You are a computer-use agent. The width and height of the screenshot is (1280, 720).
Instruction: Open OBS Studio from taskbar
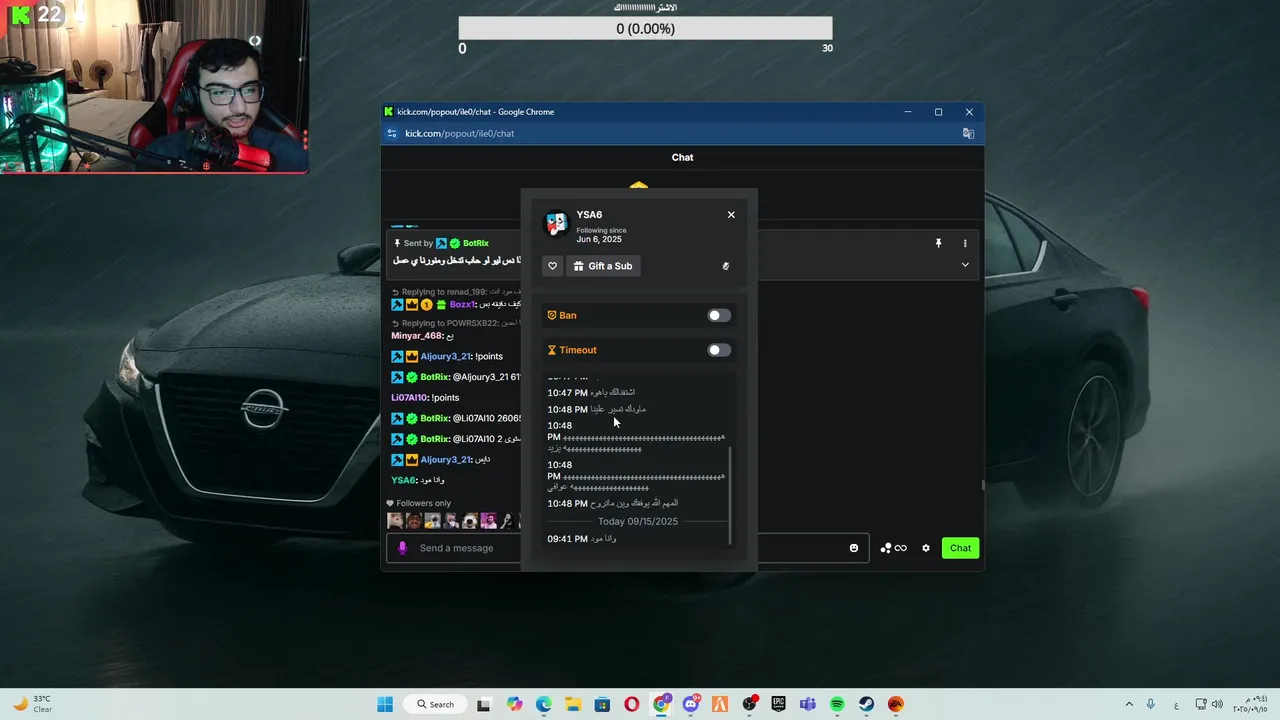click(x=749, y=704)
